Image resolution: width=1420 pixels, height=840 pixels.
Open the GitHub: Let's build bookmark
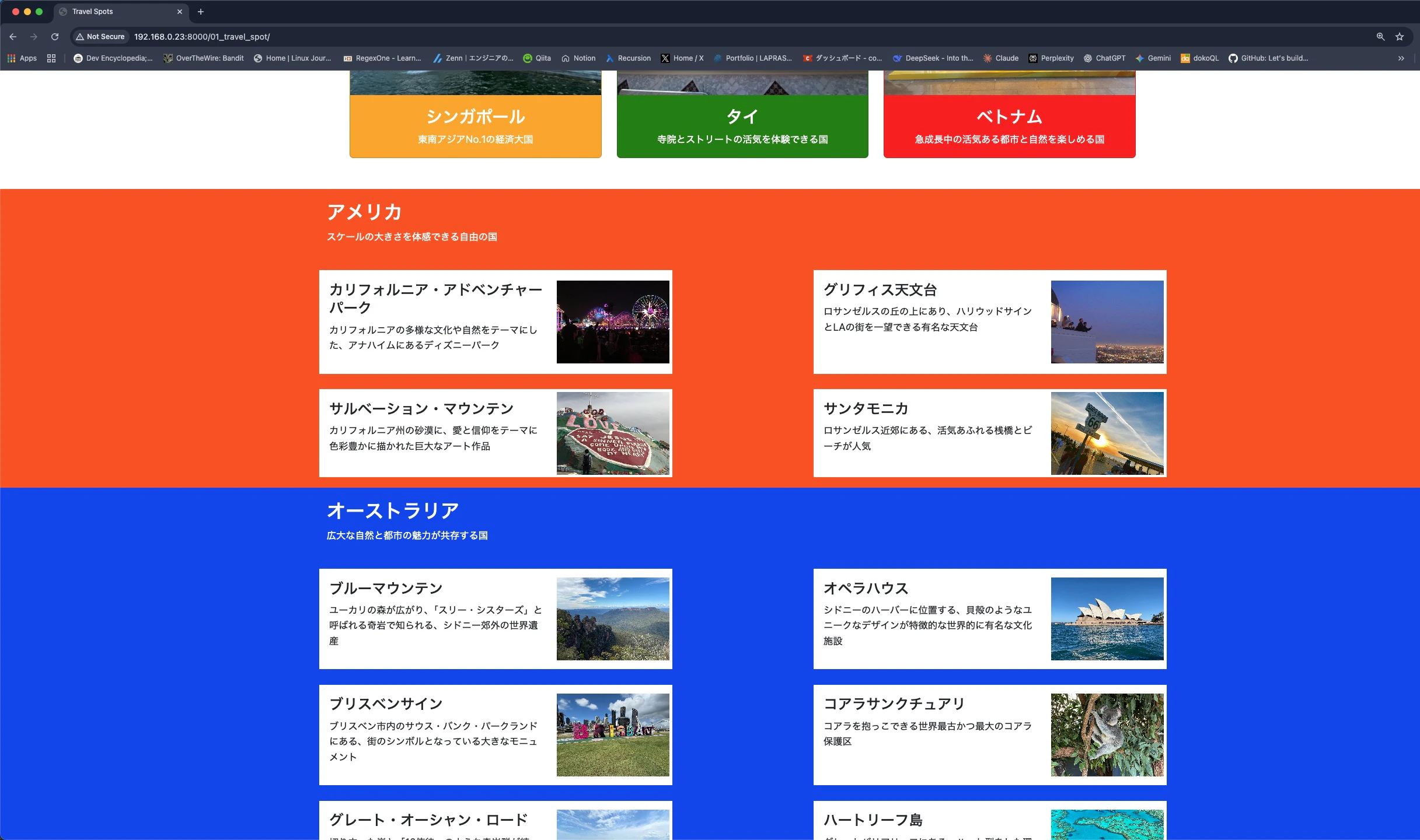point(1268,58)
